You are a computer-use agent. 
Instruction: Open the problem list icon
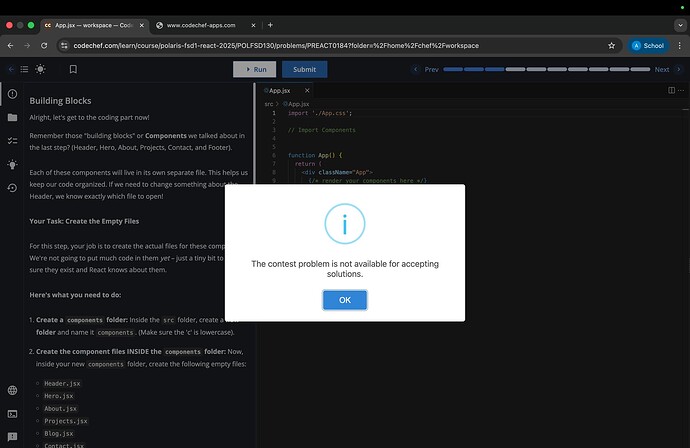click(x=24, y=69)
